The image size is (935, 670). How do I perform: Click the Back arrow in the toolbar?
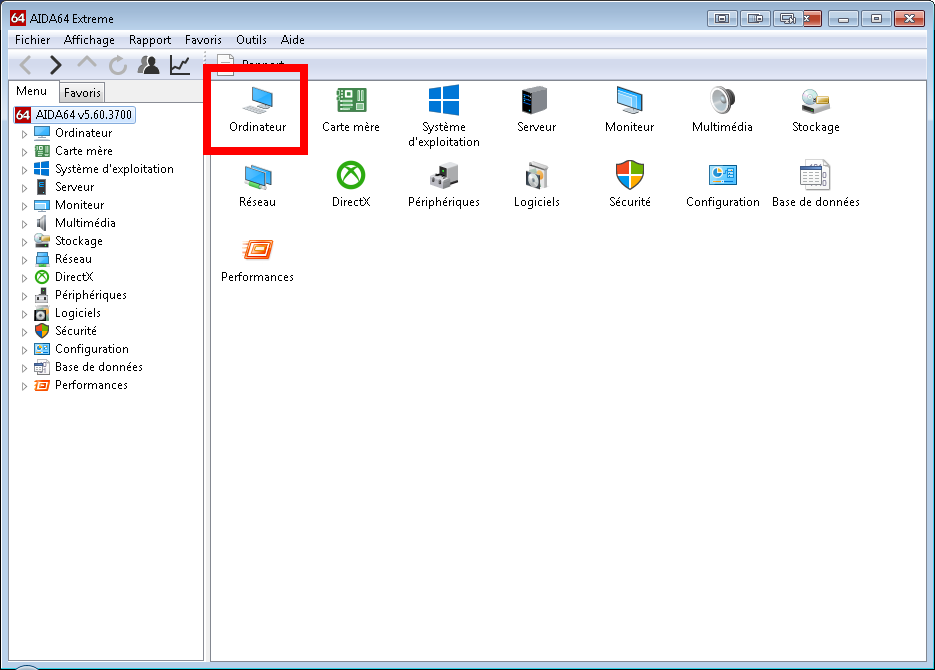point(26,64)
